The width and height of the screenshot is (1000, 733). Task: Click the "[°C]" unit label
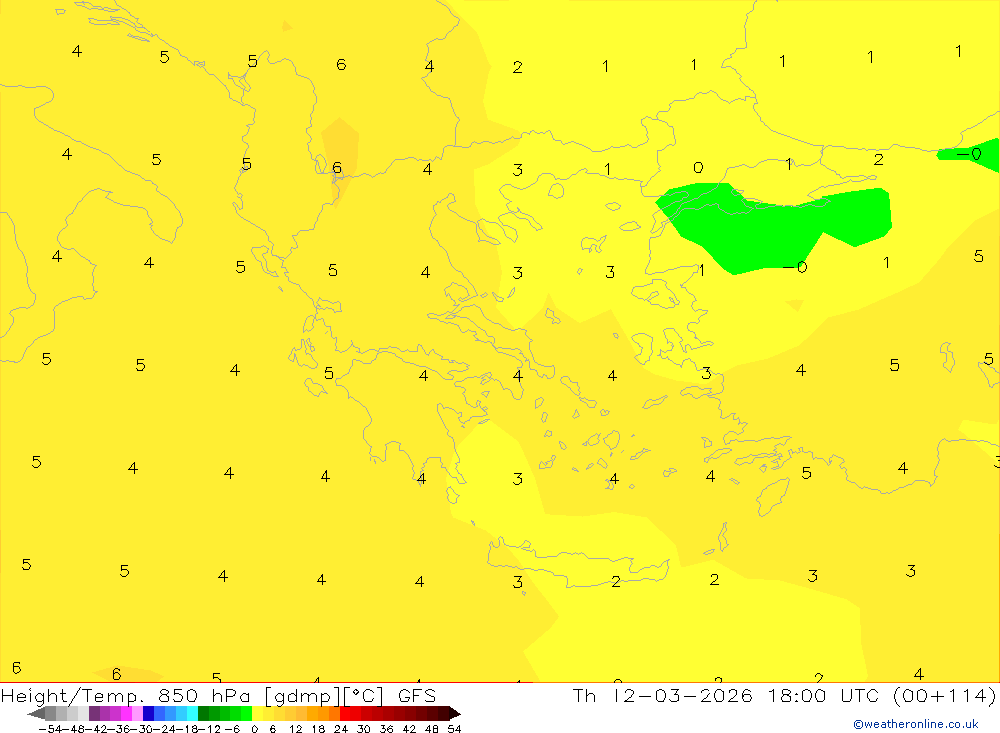pyautogui.click(x=364, y=696)
